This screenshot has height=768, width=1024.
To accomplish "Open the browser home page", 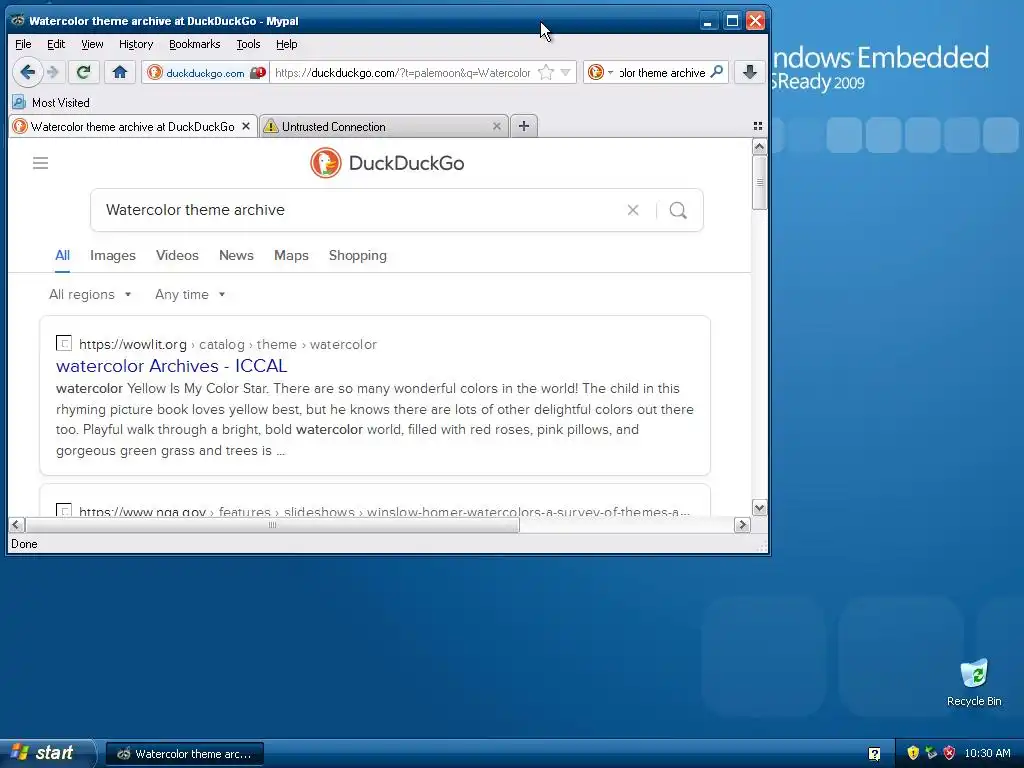I will (120, 72).
